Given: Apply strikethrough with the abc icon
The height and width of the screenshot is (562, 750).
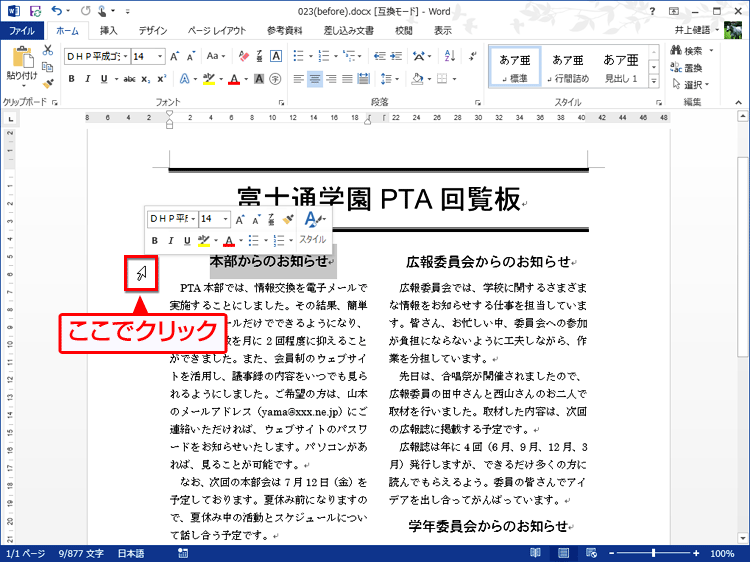Looking at the screenshot, I should (x=130, y=79).
